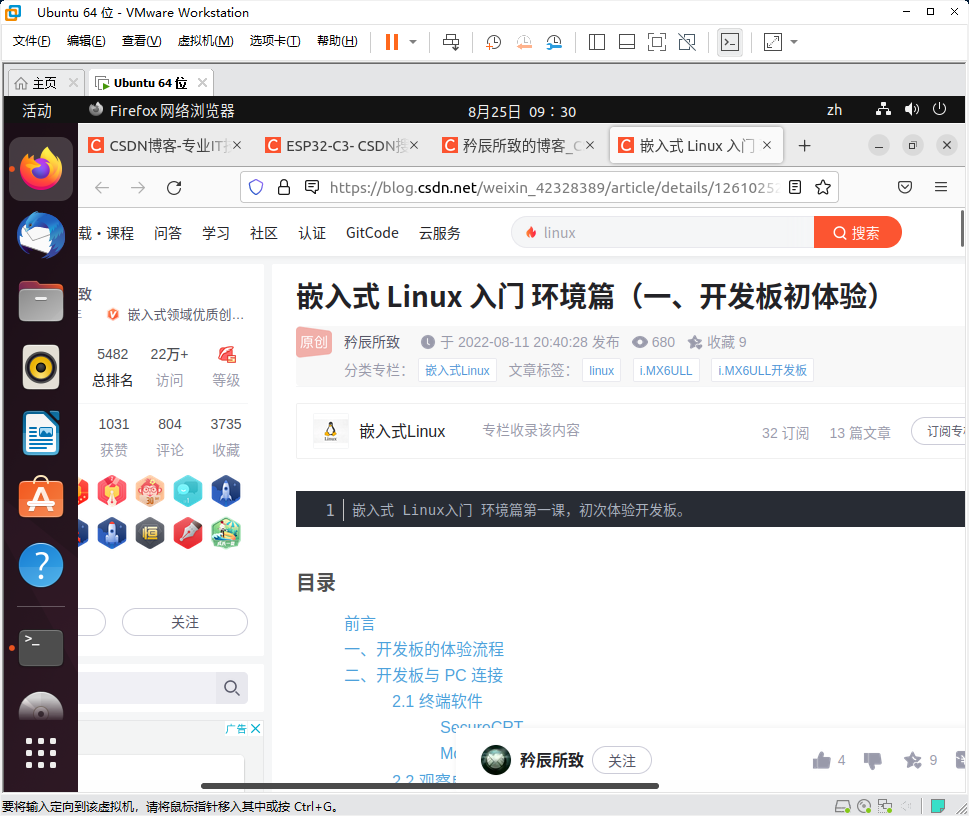This screenshot has height=816, width=969.
Task: Click 活动 activities button
Action: tap(37, 111)
